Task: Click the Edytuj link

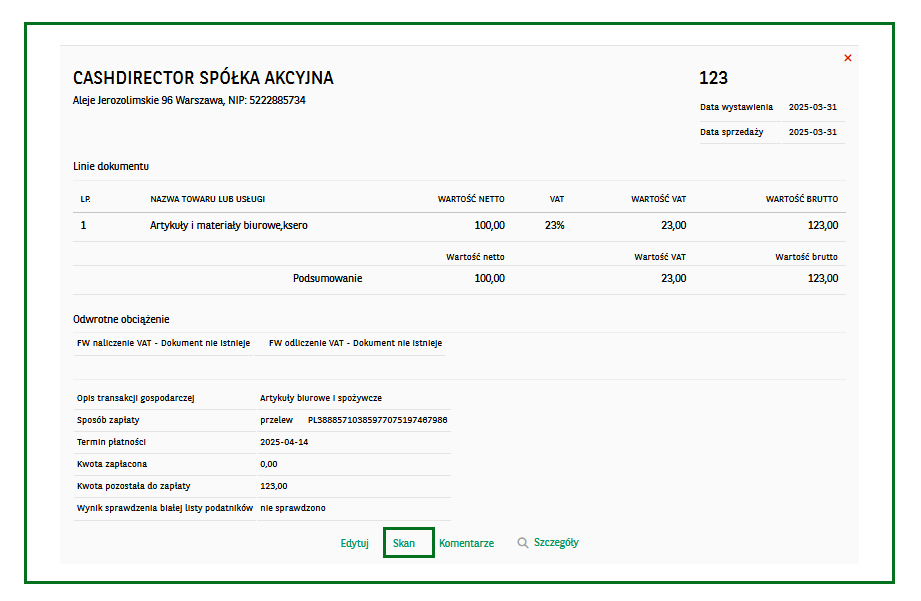Action: pyautogui.click(x=354, y=543)
